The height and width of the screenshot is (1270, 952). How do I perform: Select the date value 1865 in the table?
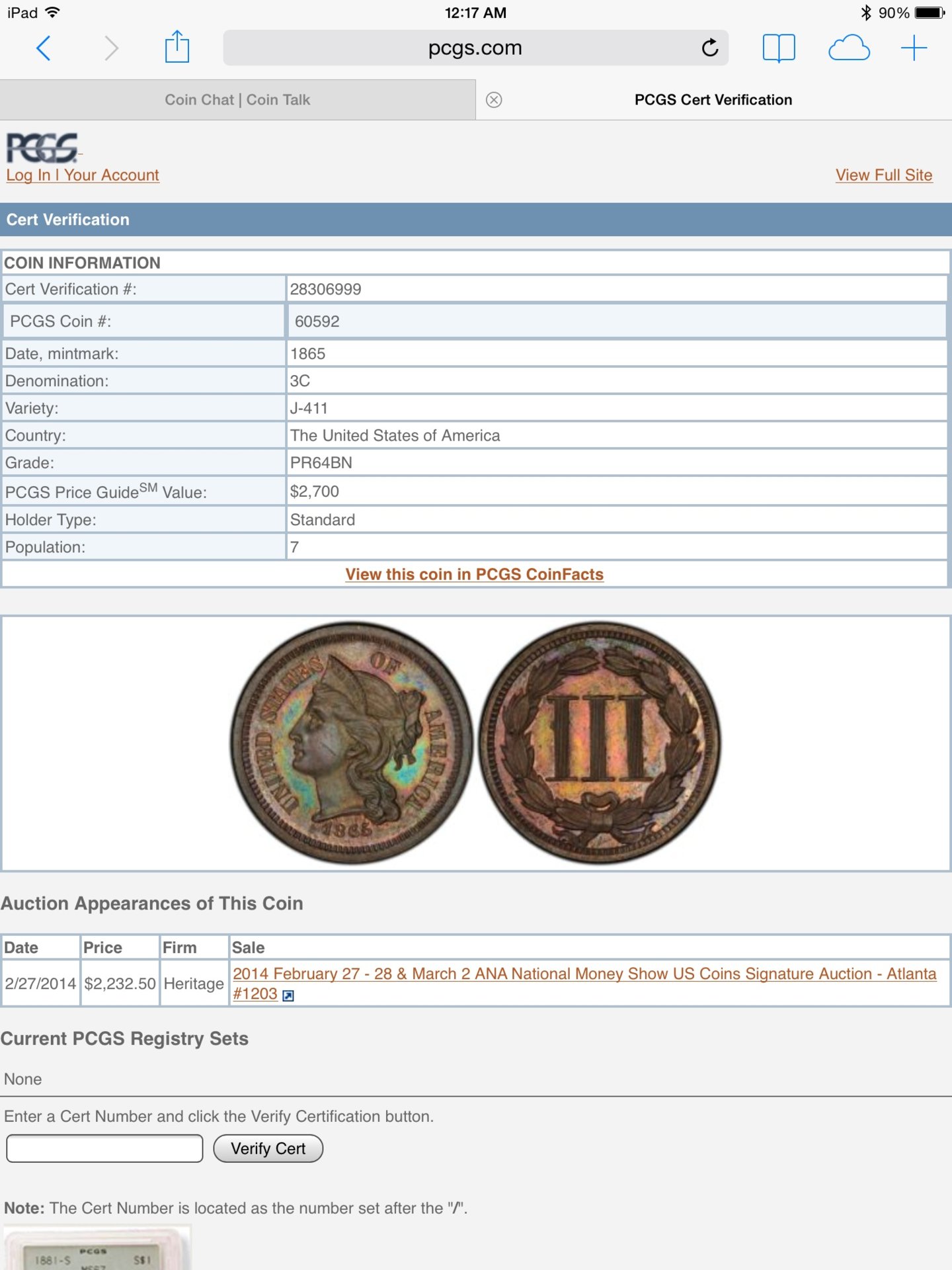click(307, 354)
